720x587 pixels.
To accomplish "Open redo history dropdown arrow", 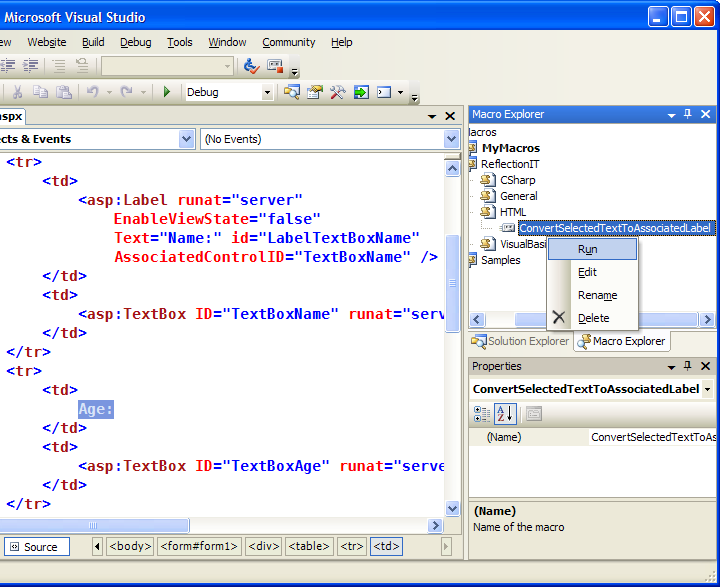I will pyautogui.click(x=143, y=92).
